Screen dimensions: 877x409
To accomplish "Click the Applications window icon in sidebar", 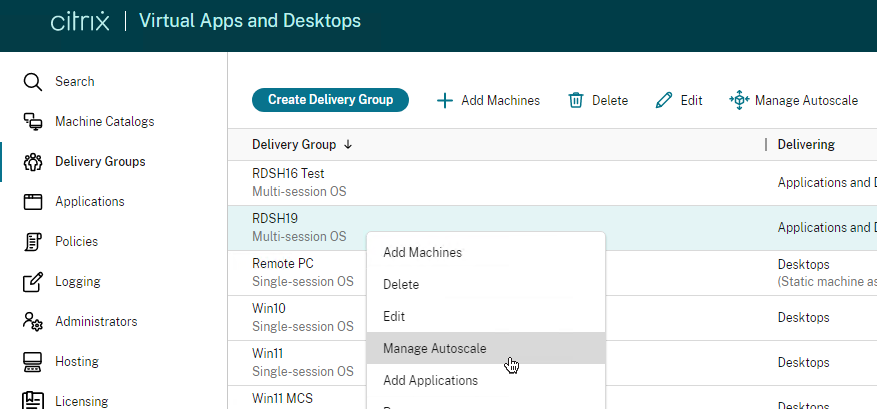I will [32, 201].
